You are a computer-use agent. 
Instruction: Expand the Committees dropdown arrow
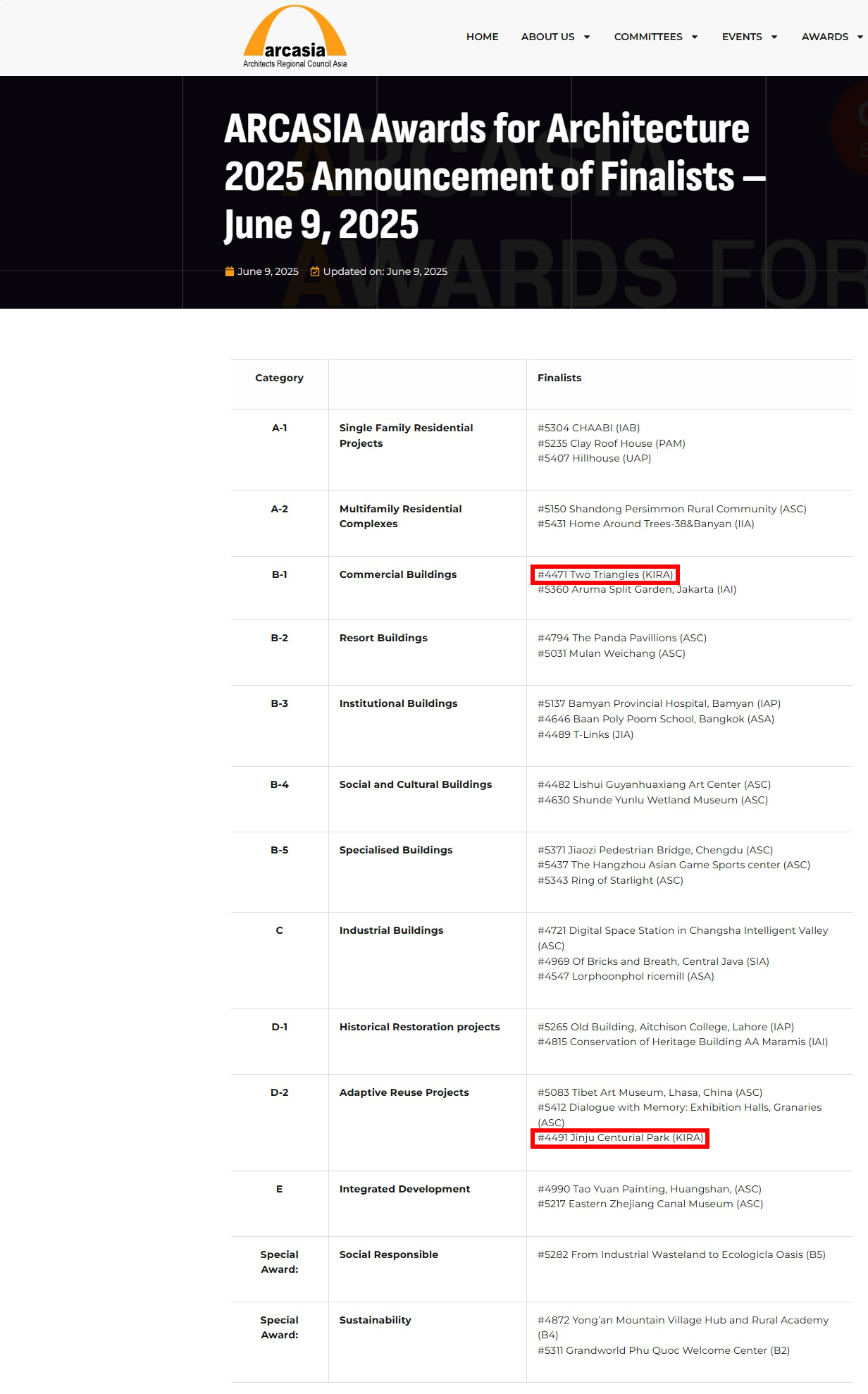click(695, 37)
